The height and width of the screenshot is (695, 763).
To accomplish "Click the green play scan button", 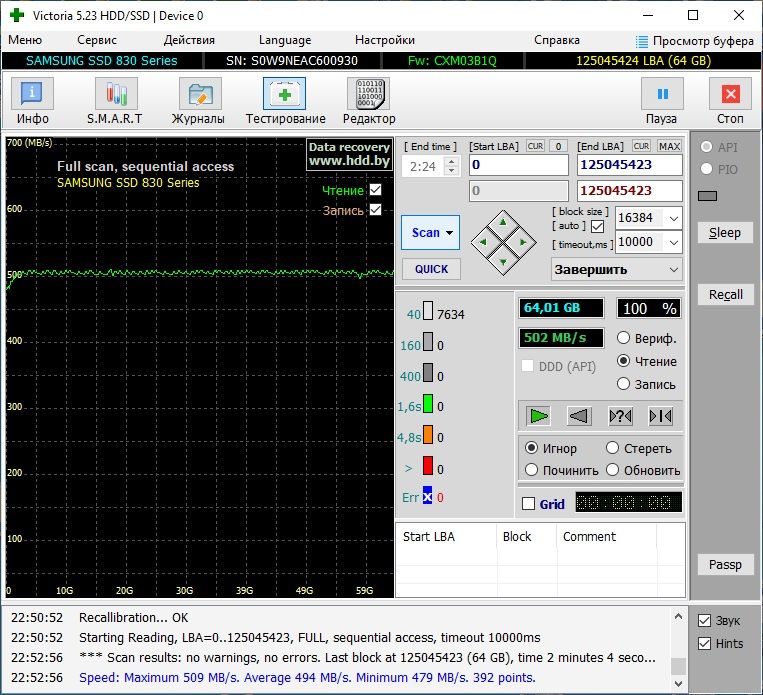I will tap(539, 416).
